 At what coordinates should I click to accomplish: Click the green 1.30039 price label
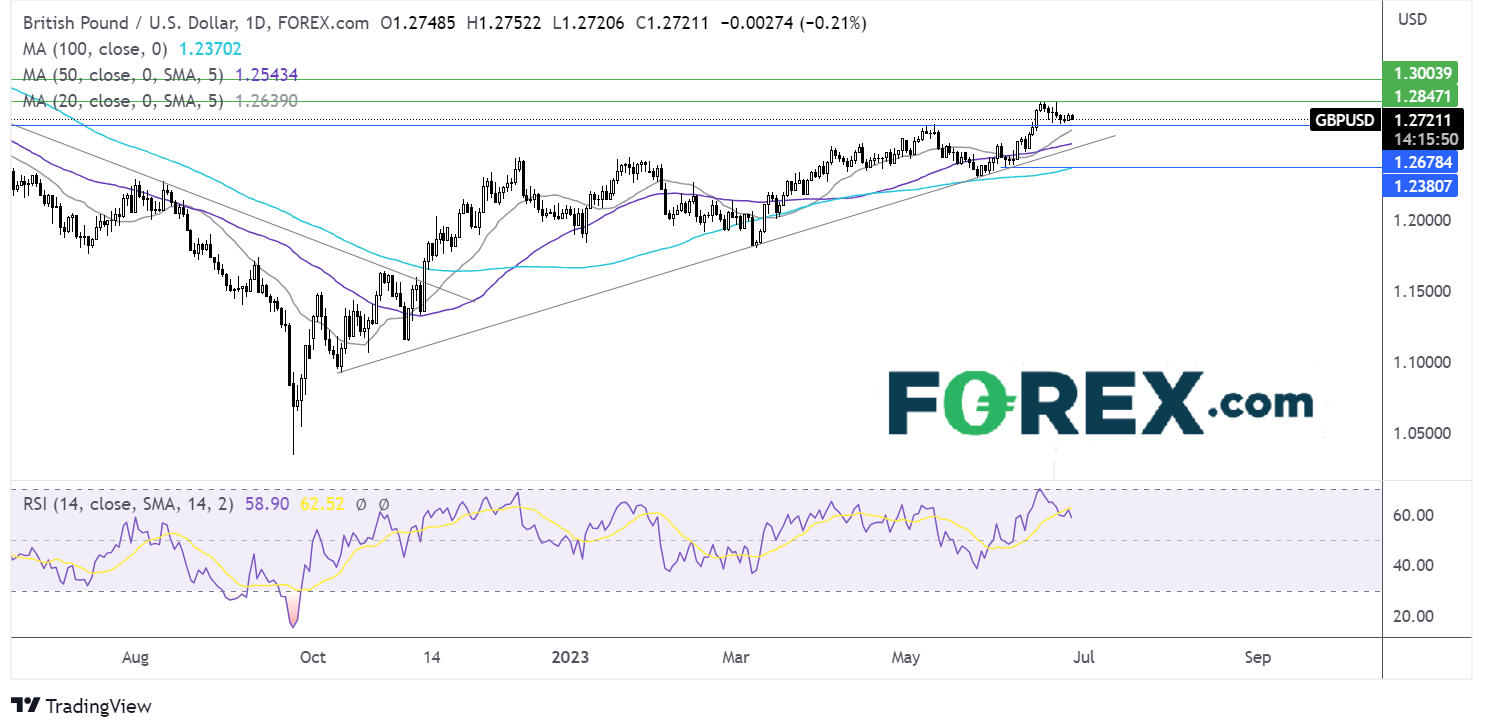point(1422,72)
